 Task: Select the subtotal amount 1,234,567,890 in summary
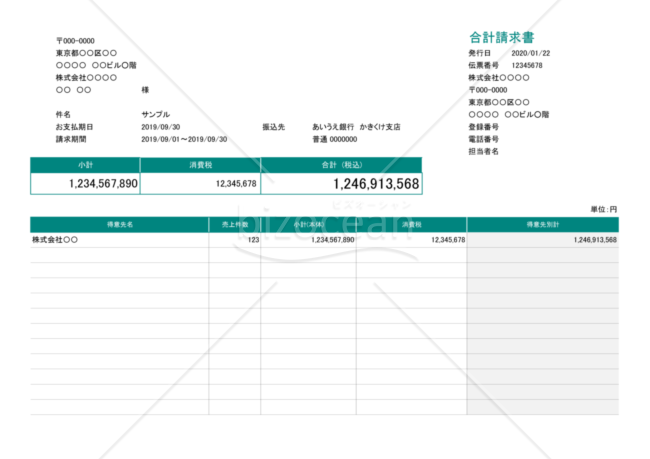pos(103,184)
